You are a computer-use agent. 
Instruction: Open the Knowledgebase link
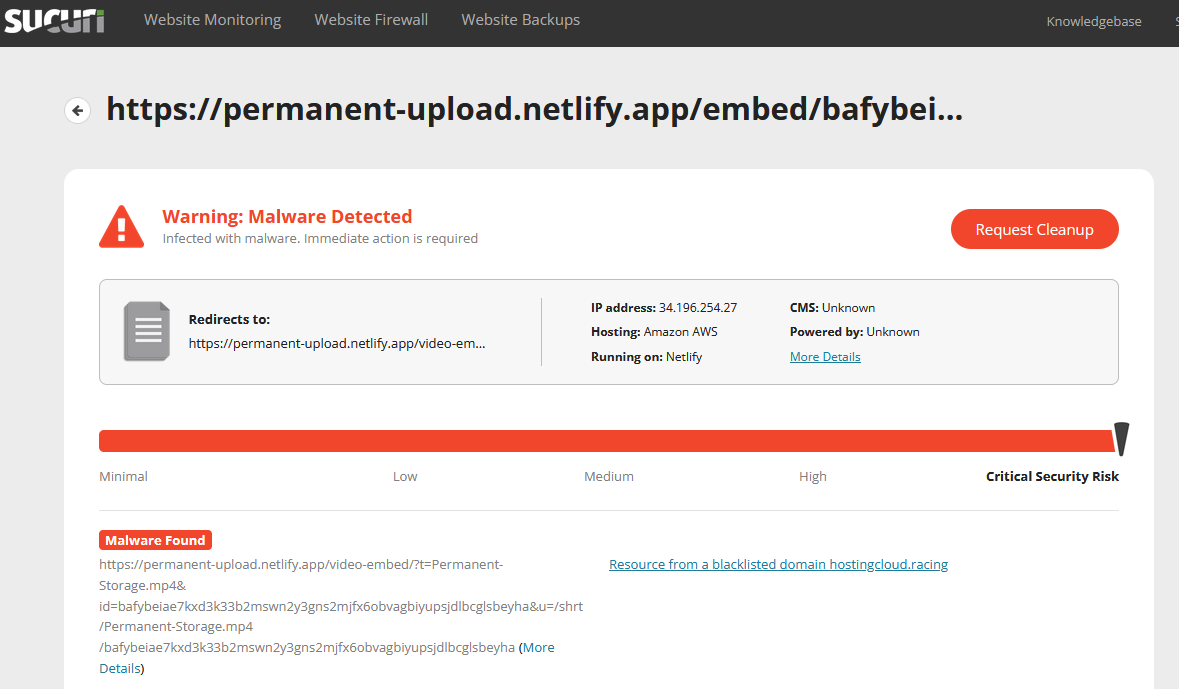click(x=1093, y=21)
